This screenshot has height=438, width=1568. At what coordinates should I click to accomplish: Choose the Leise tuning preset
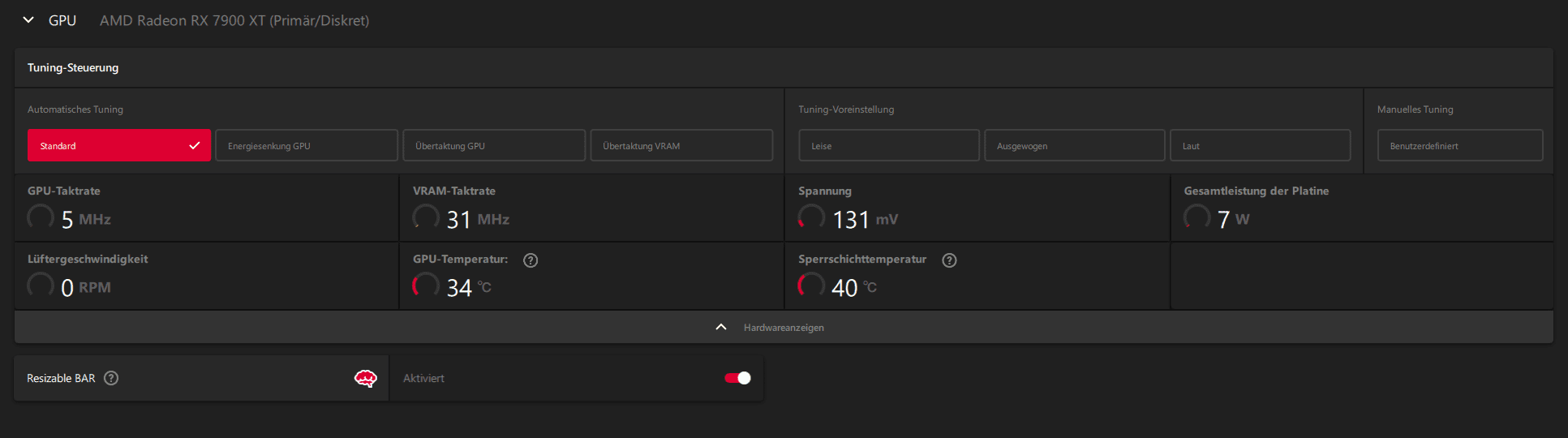coord(889,146)
